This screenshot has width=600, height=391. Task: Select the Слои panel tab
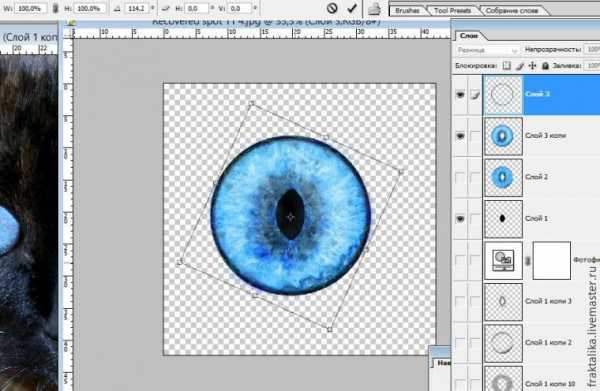(x=469, y=36)
